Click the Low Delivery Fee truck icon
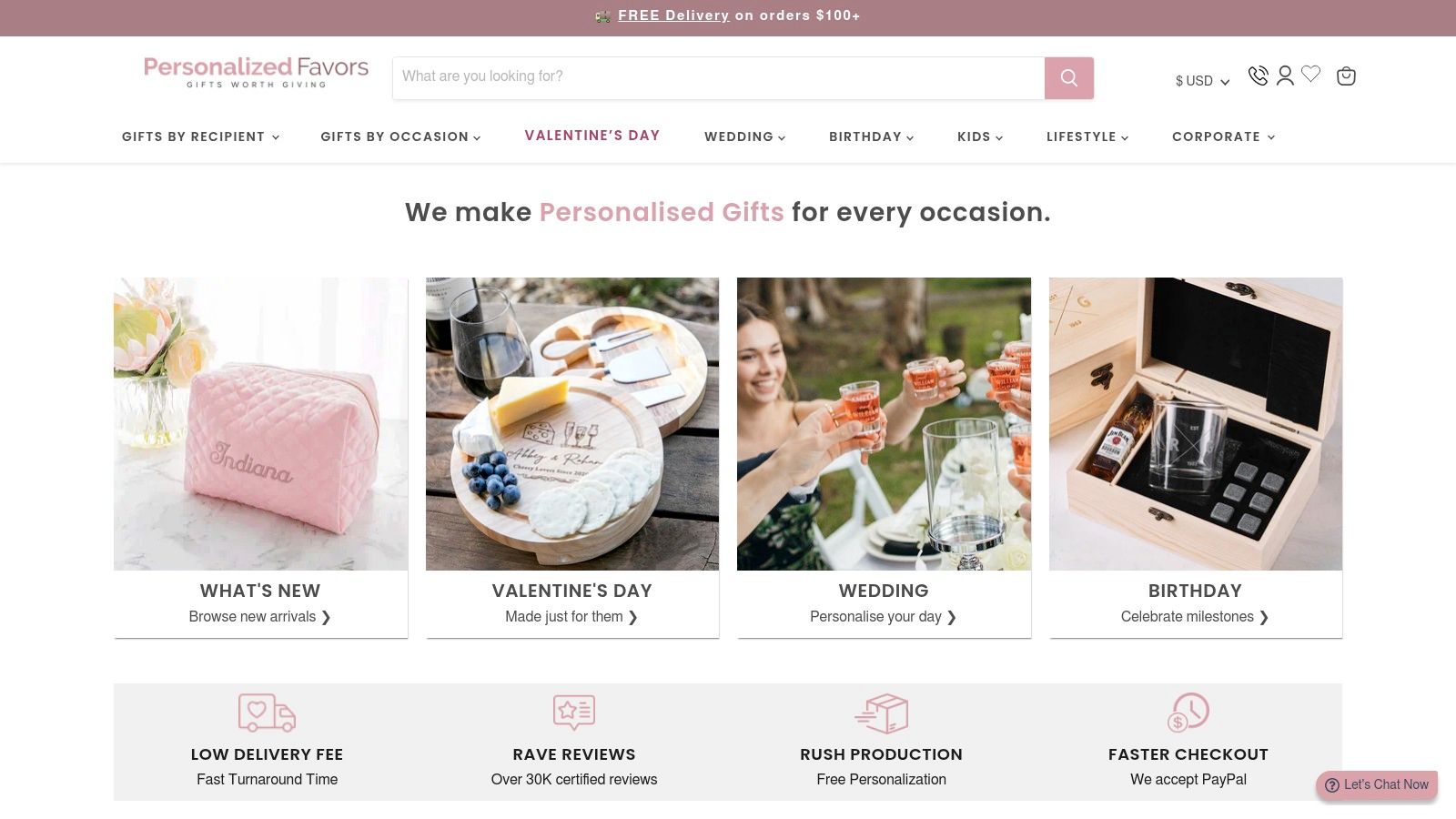The width and height of the screenshot is (1456, 819). pos(267,713)
